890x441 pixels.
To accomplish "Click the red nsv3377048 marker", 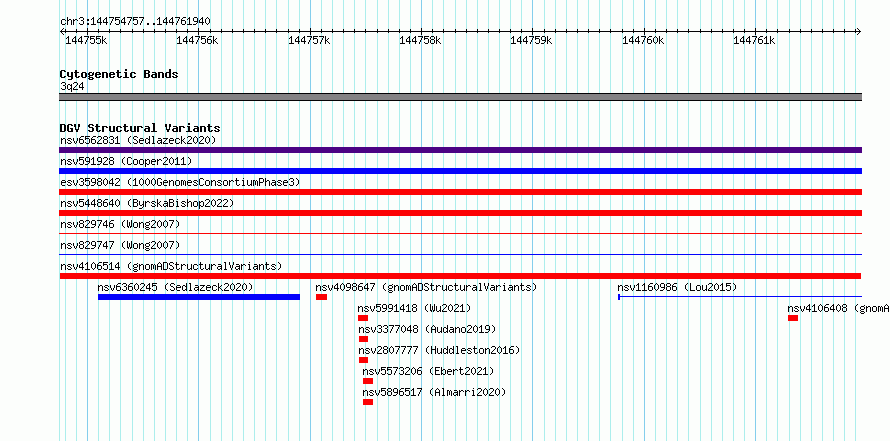I will pos(363,339).
